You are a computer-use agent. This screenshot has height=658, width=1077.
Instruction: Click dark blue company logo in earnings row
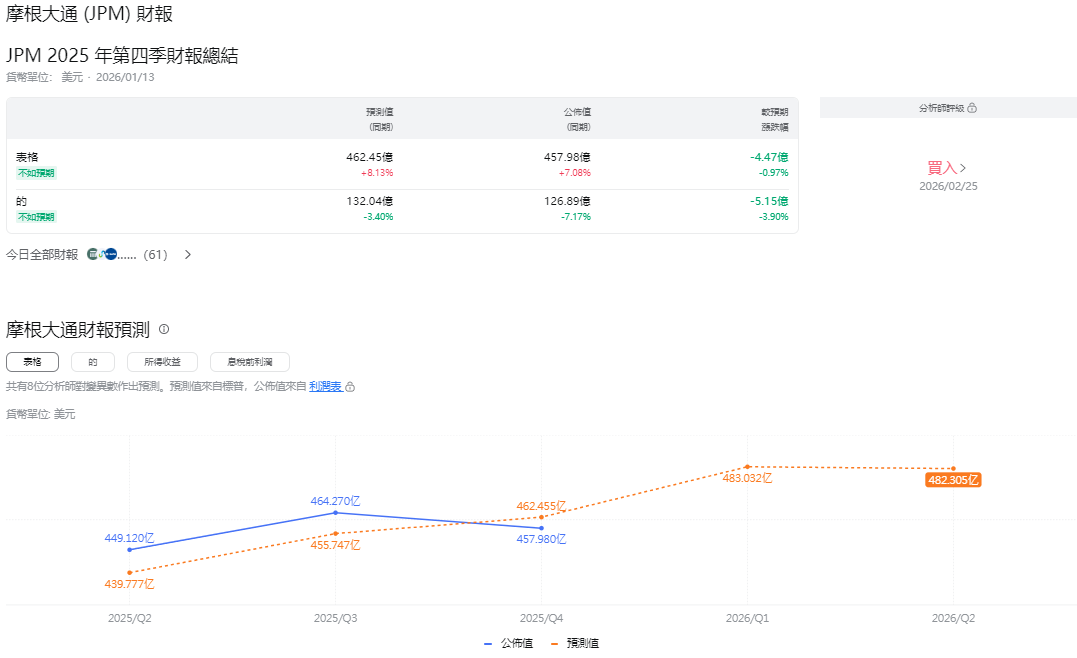[x=112, y=254]
